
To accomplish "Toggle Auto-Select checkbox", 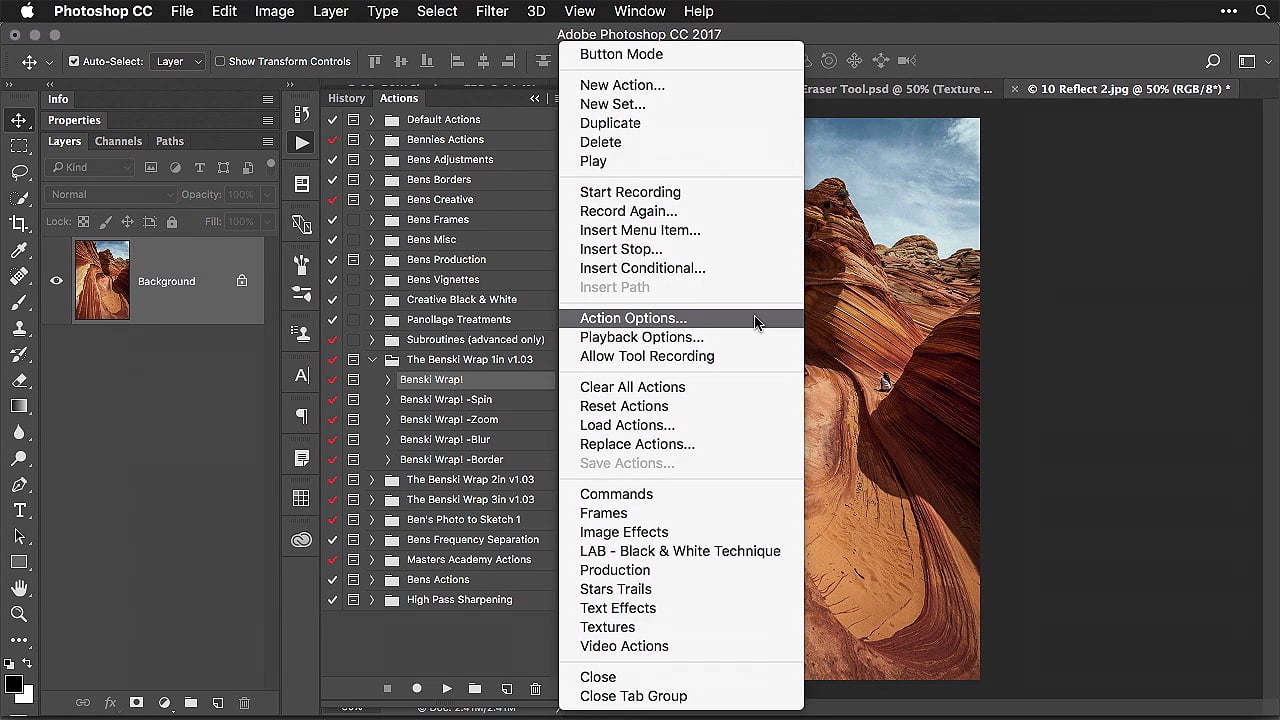I will (74, 61).
